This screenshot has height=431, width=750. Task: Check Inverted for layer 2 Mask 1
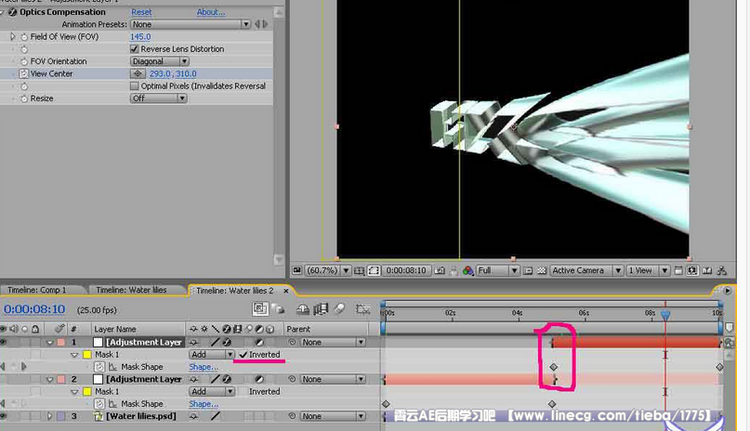click(x=243, y=391)
